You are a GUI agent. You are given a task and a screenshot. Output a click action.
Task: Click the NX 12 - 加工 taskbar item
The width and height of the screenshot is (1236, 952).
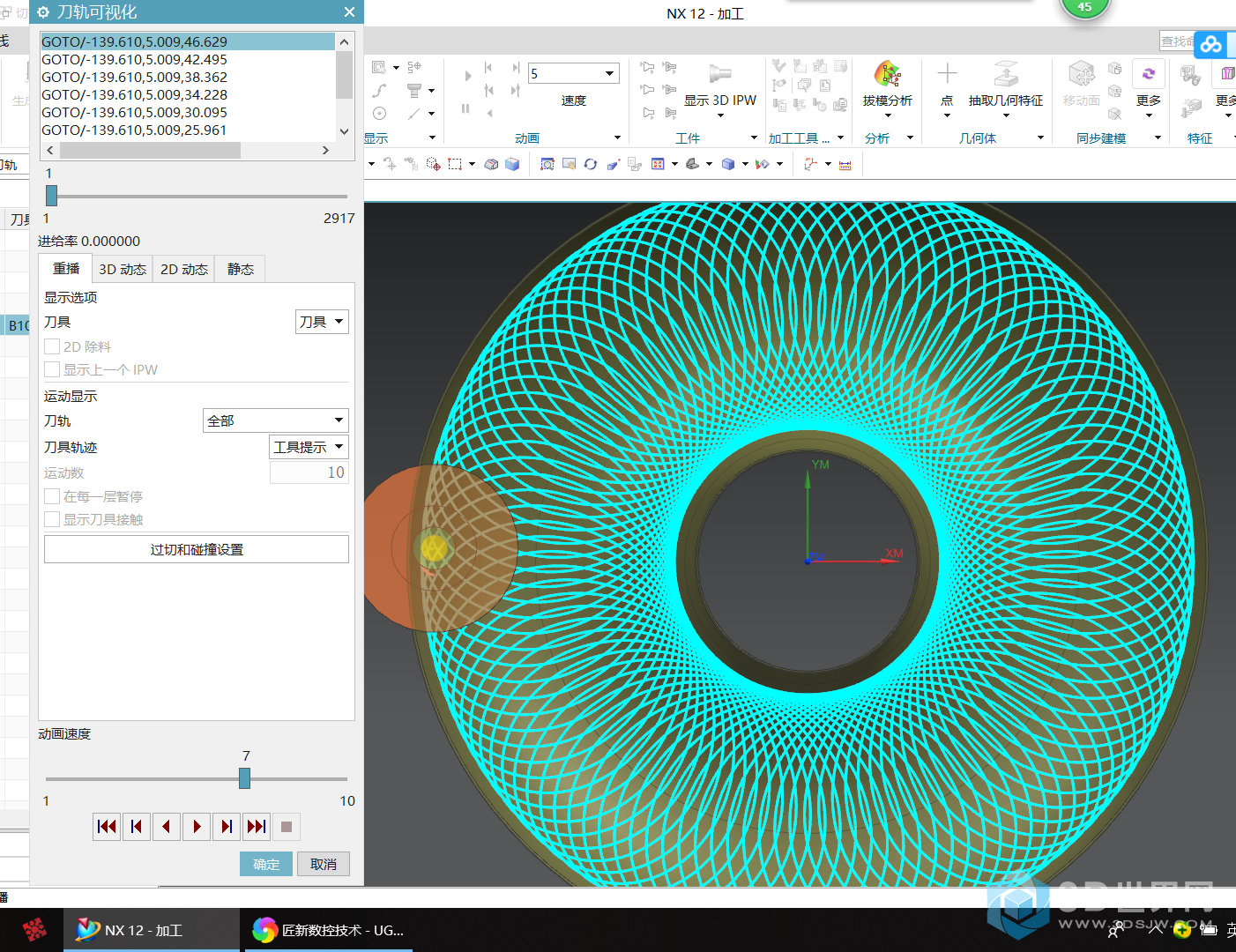pos(151,930)
